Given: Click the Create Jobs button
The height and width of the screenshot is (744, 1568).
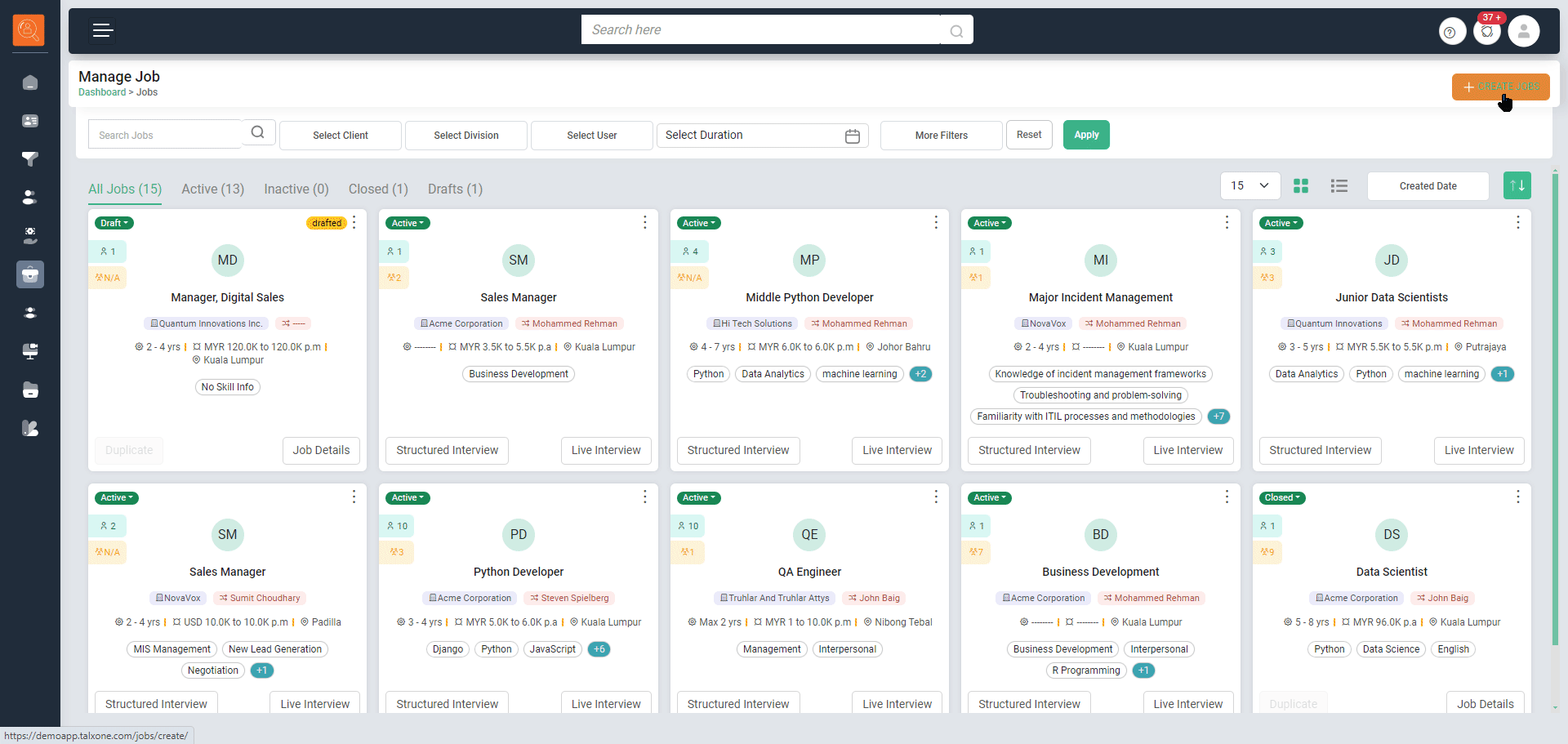Looking at the screenshot, I should [x=1499, y=87].
